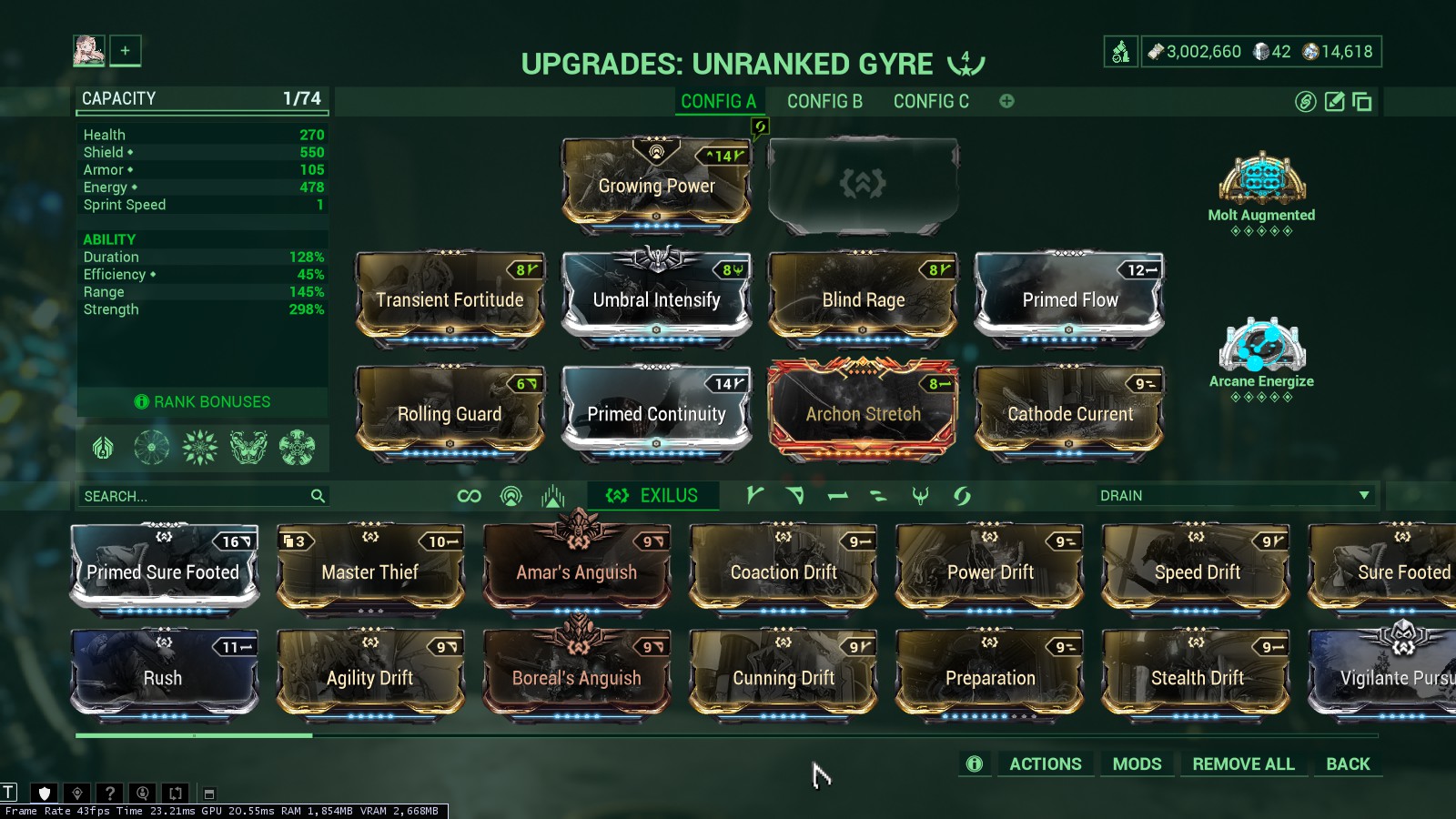Screen dimensions: 1456x819
Task: Click the info circle icon near Actions
Action: coord(975,763)
